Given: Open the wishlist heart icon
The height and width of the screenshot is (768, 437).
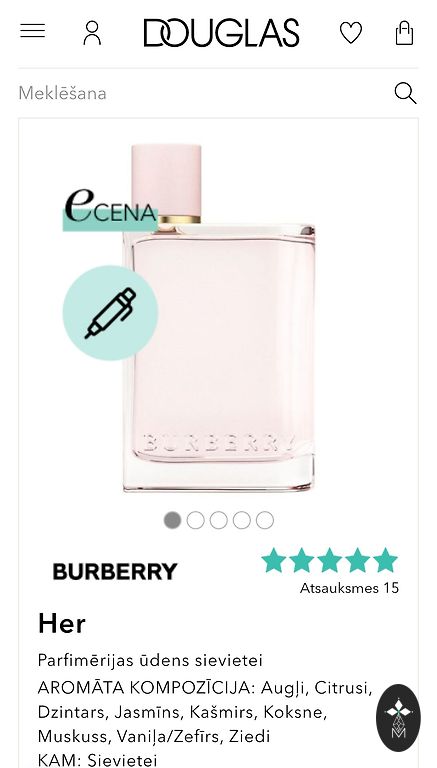Looking at the screenshot, I should [351, 33].
